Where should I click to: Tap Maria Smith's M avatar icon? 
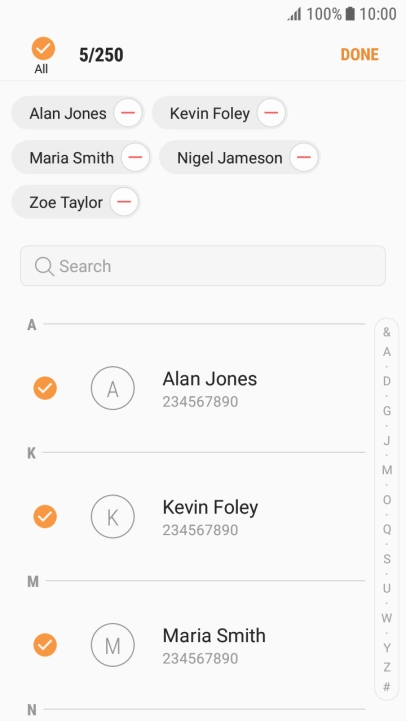tap(113, 645)
